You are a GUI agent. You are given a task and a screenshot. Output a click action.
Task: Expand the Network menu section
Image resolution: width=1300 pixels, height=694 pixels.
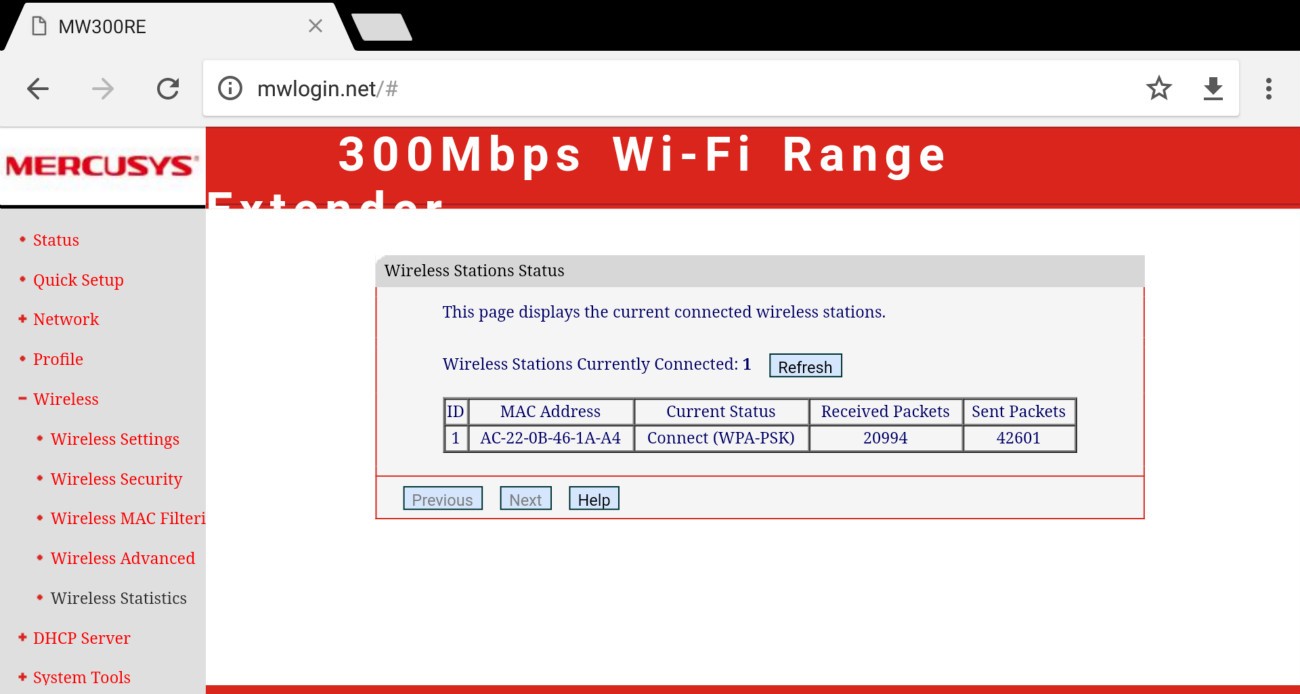point(65,319)
